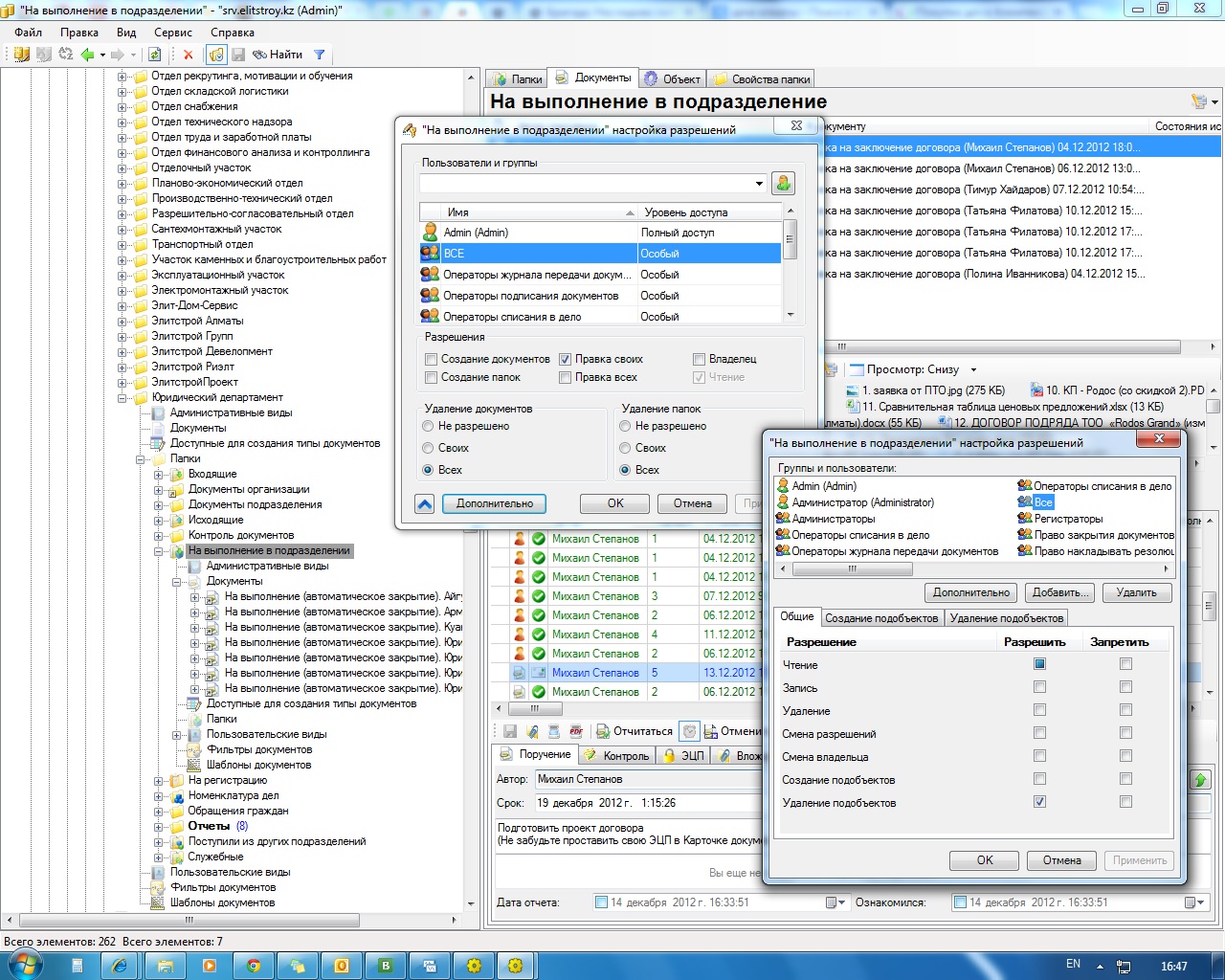The height and width of the screenshot is (980, 1225).
Task: Open the 'Сервис' menu
Action: click(x=173, y=33)
